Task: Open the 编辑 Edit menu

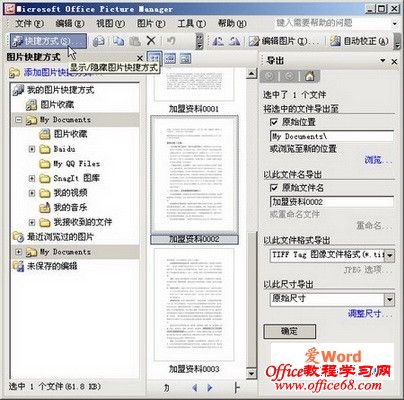Action: tap(69, 23)
